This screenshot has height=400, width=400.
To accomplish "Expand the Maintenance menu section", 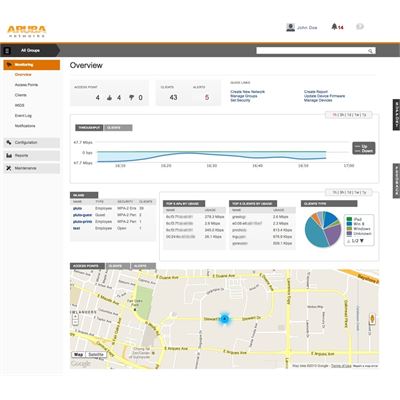I will click(x=32, y=168).
